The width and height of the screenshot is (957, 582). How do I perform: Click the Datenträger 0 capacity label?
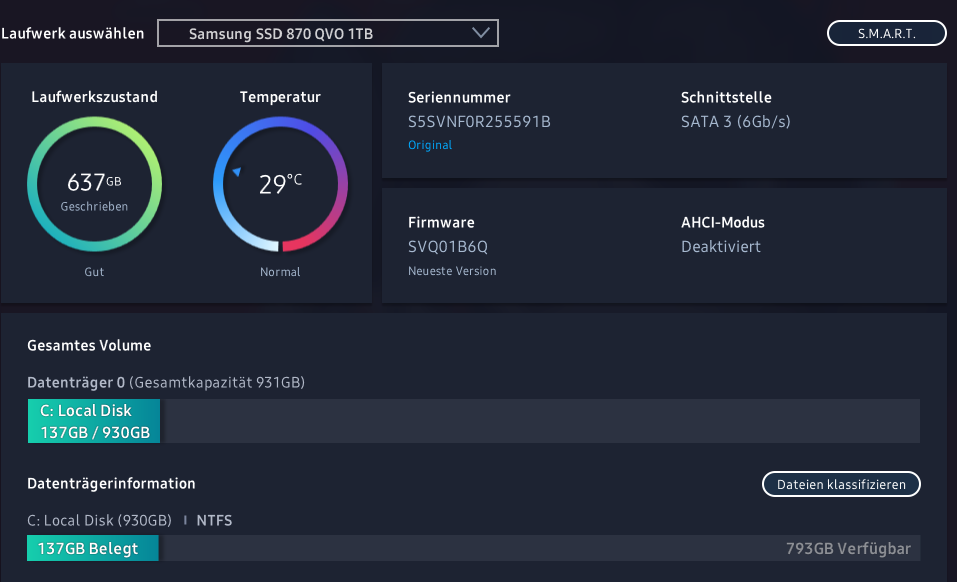click(x=166, y=382)
